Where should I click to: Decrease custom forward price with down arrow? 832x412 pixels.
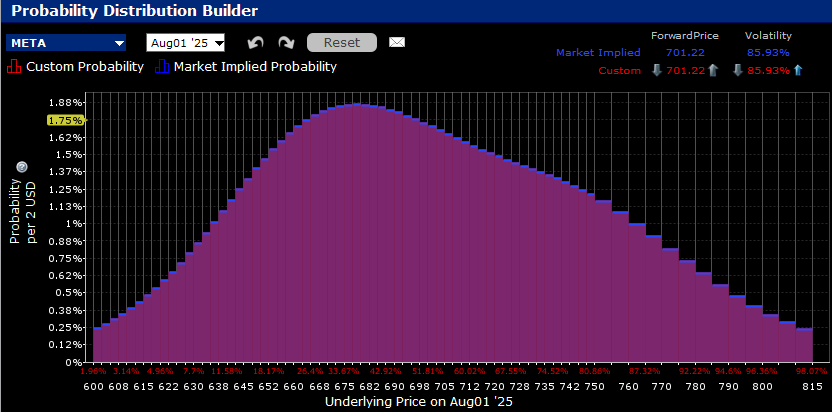pyautogui.click(x=656, y=70)
